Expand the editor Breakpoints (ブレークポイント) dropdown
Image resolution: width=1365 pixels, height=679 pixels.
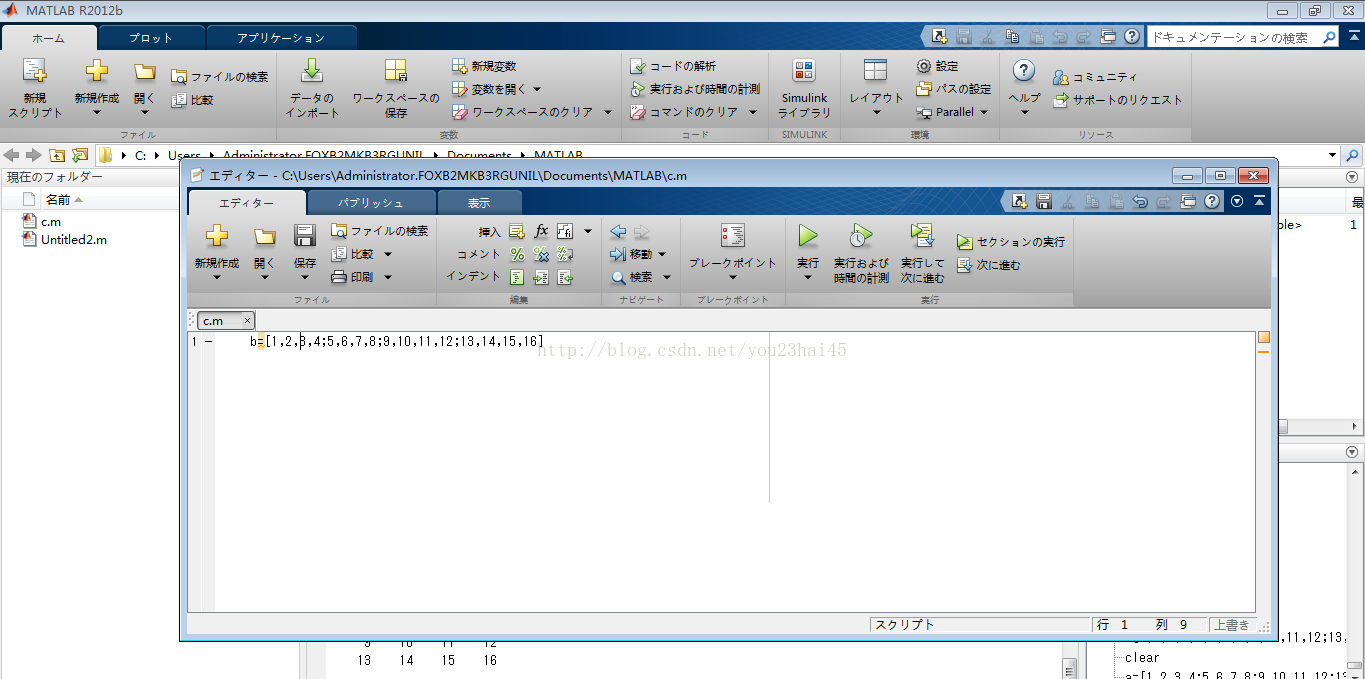(732, 277)
